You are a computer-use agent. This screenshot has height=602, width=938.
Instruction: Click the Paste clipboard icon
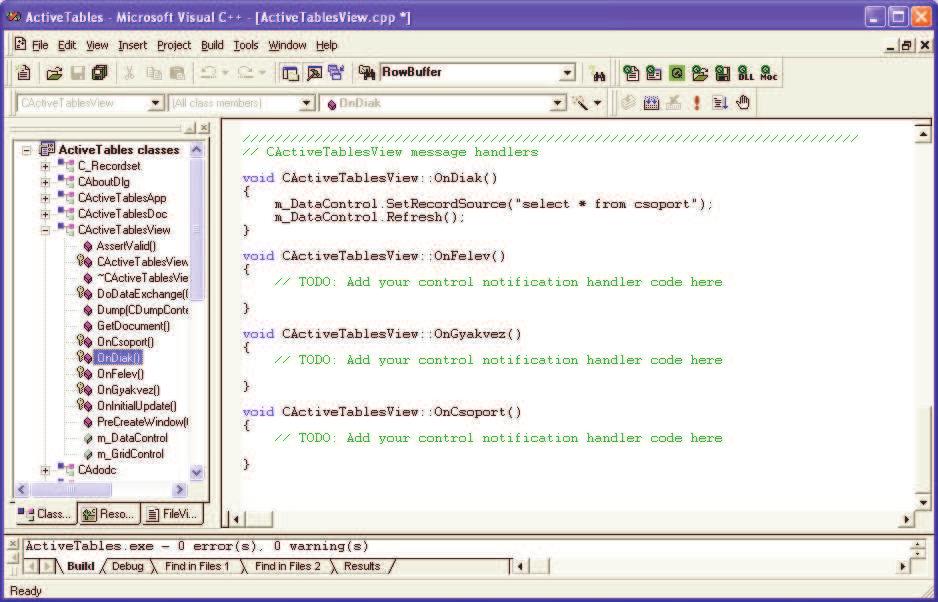[x=177, y=73]
